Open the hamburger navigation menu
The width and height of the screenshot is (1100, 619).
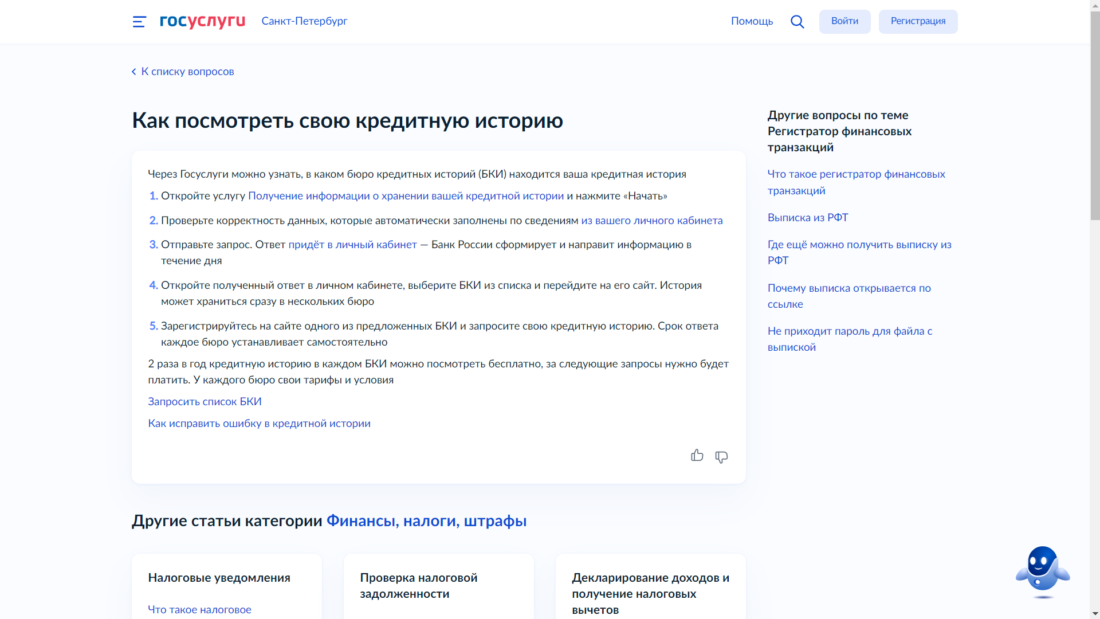[138, 20]
